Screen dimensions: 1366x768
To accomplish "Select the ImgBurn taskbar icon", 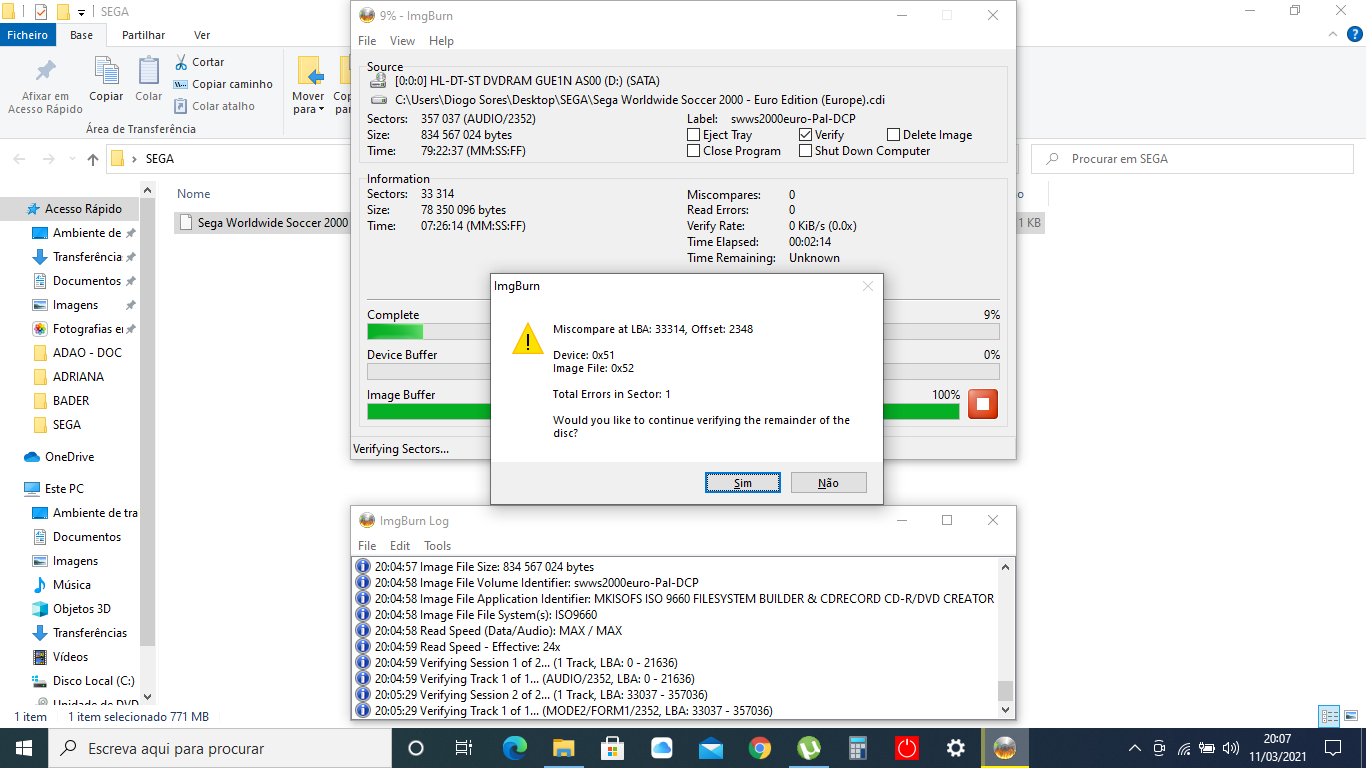I will click(1004, 748).
